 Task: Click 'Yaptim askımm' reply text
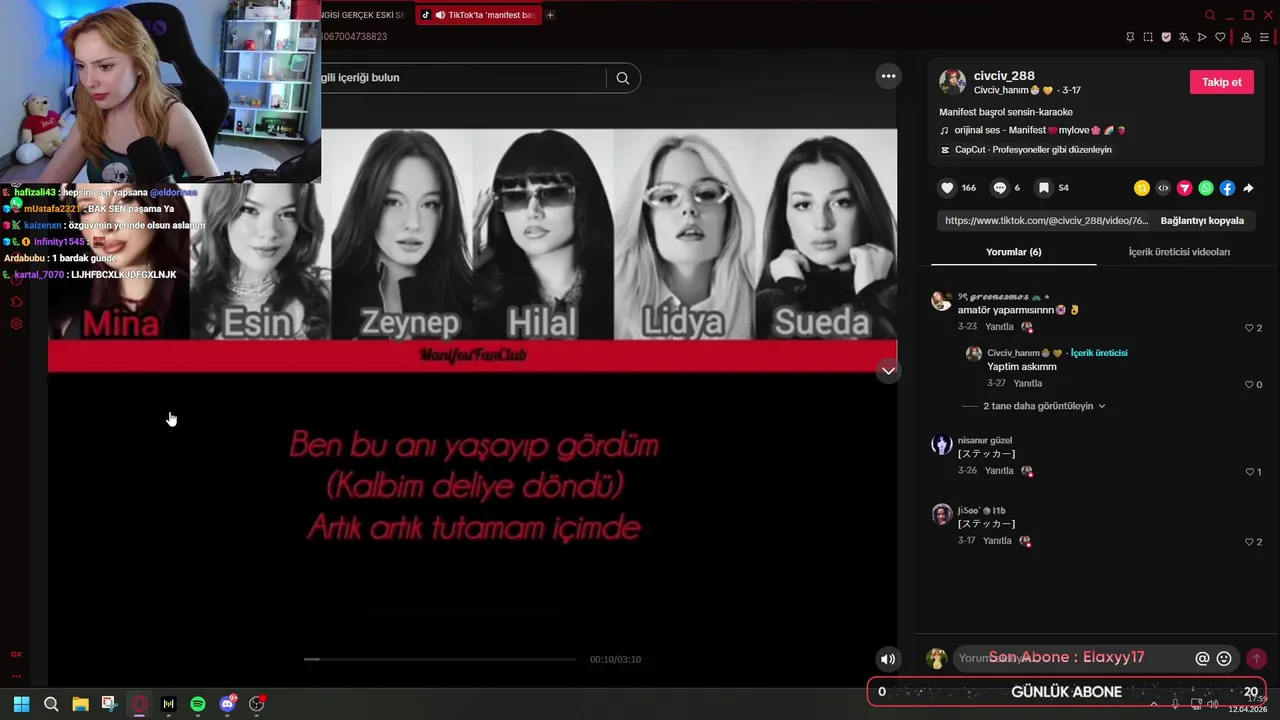[1021, 367]
